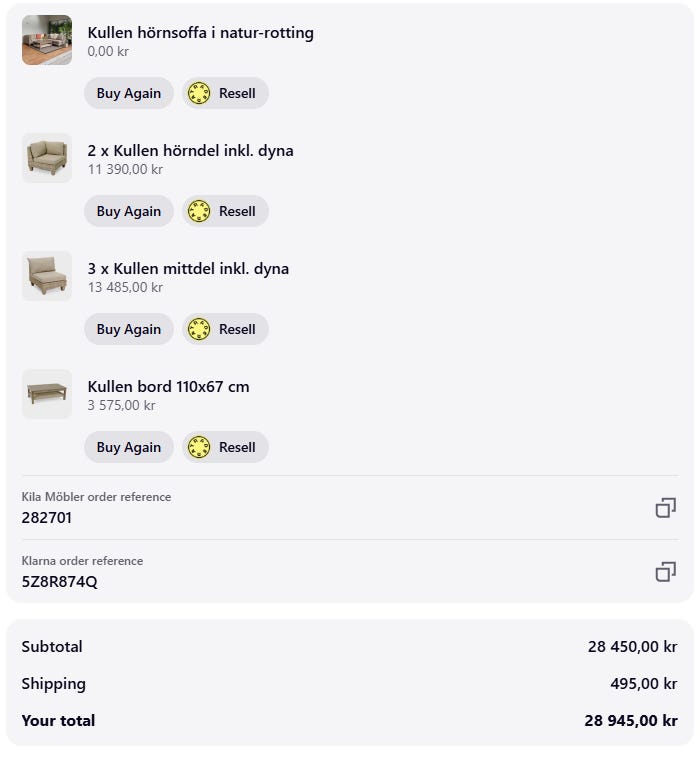
Task: Copy the Kila Möbler order reference
Action: [665, 508]
